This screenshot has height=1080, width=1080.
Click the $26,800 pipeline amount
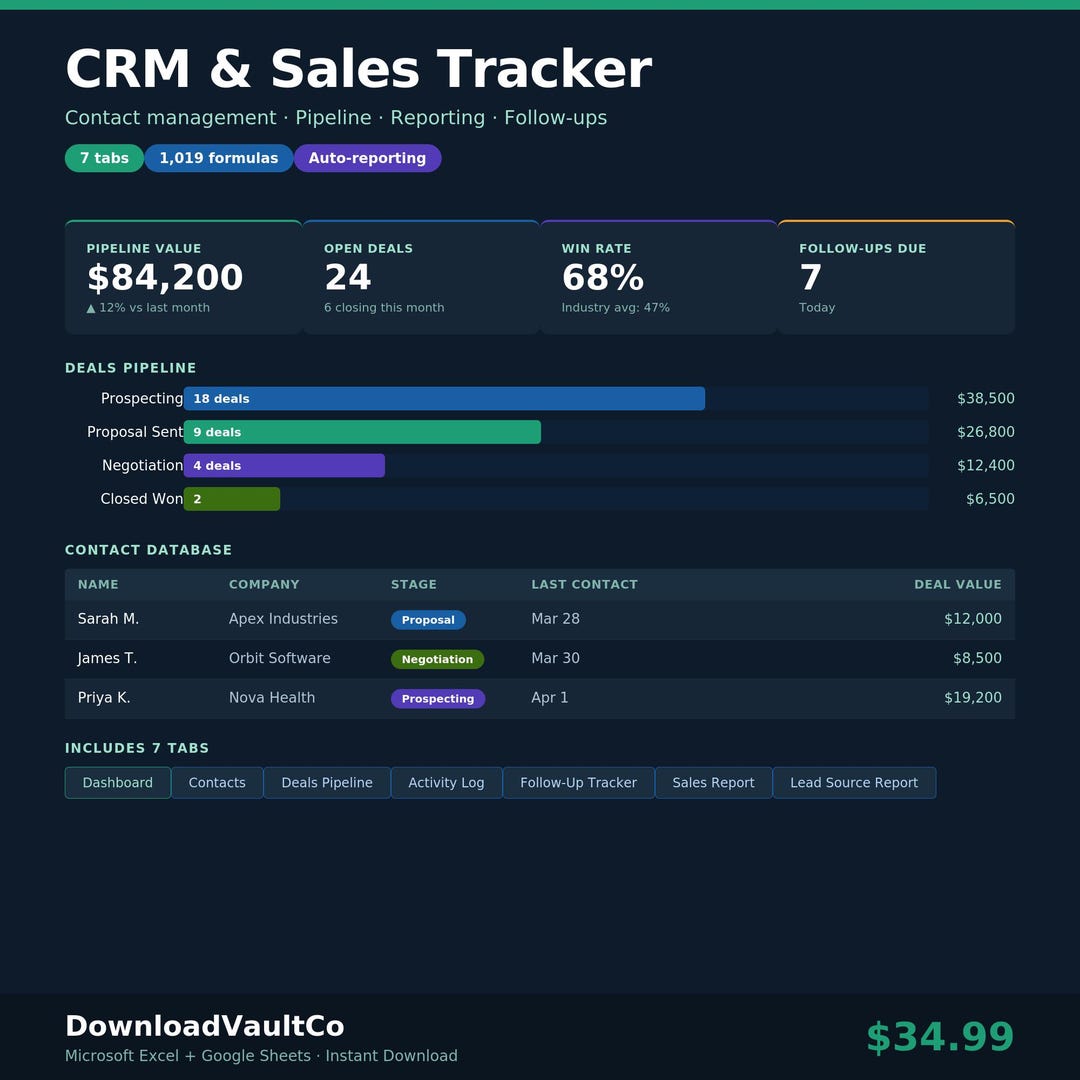pyautogui.click(x=986, y=432)
